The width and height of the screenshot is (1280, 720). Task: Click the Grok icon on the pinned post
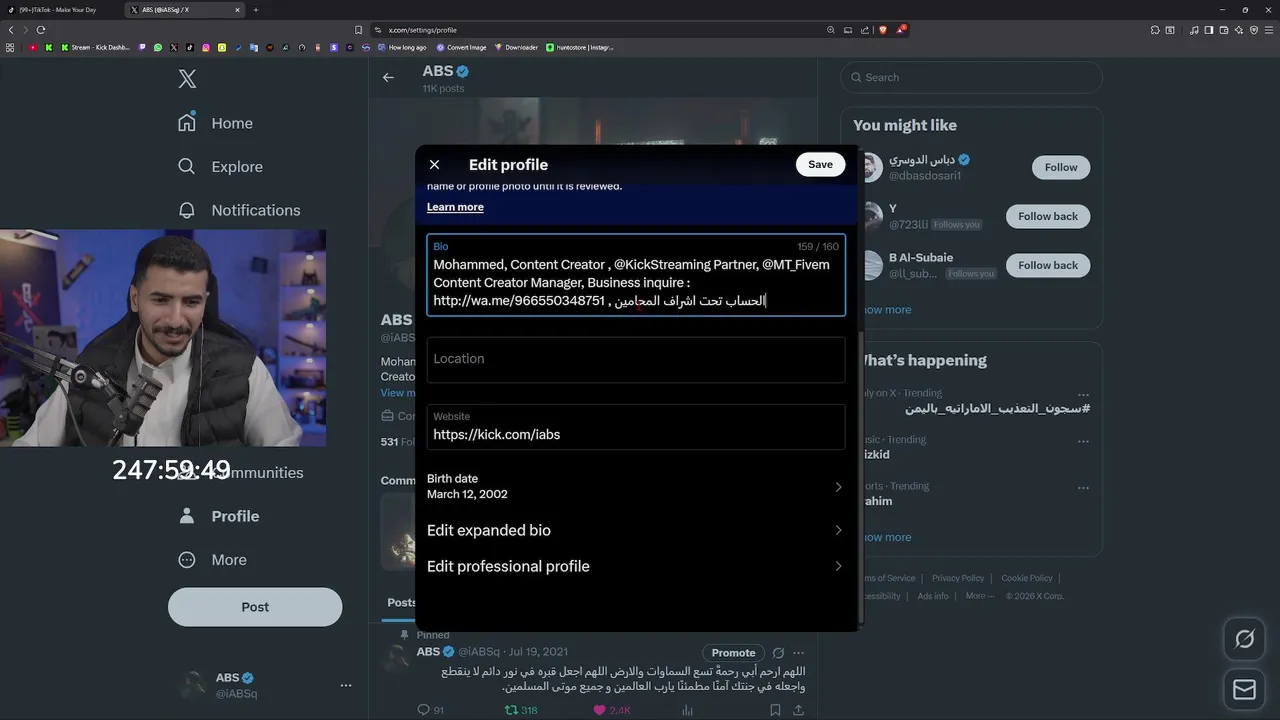[778, 653]
